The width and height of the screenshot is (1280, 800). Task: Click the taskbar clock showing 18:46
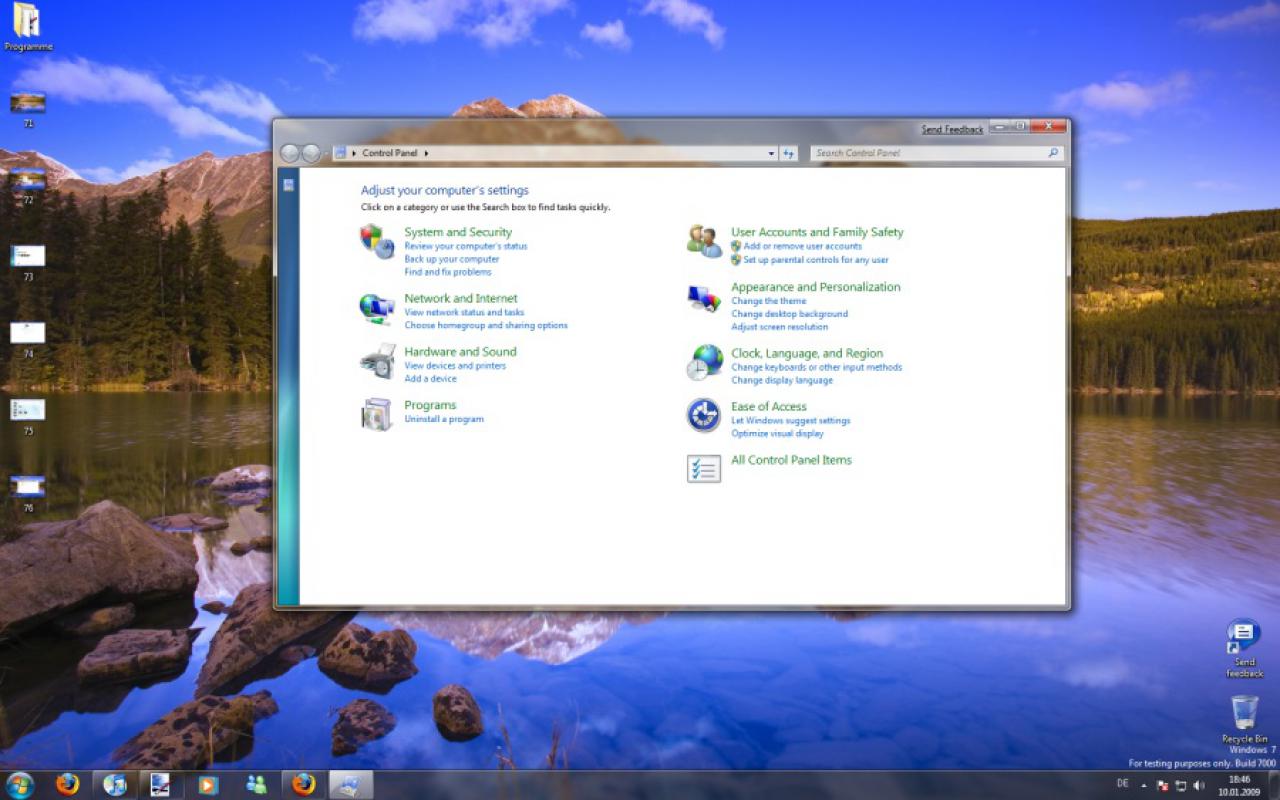1239,785
